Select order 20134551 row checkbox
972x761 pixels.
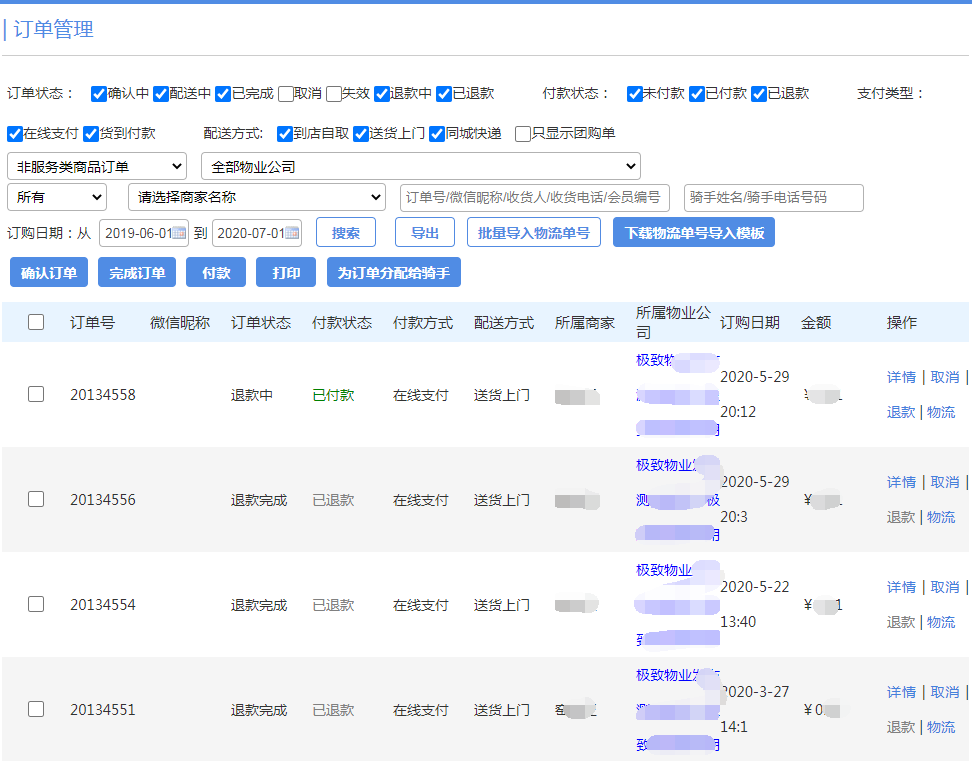[x=36, y=709]
